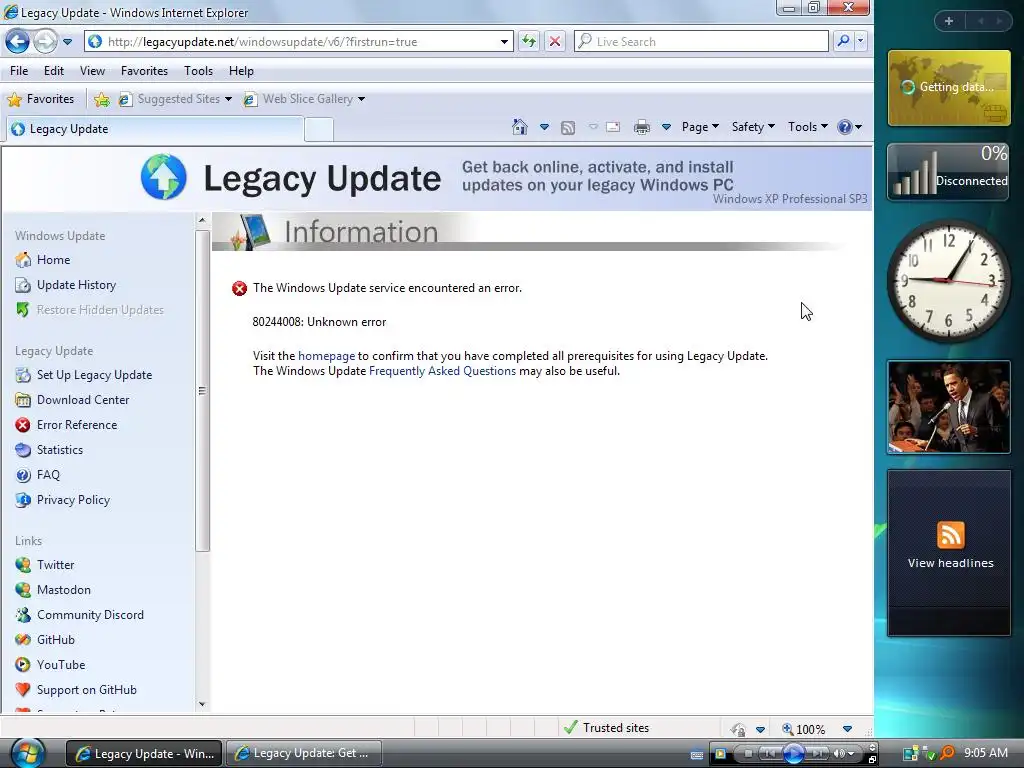Viewport: 1024px width, 768px height.
Task: Expand the Suggested Sites dropdown
Action: (x=228, y=99)
